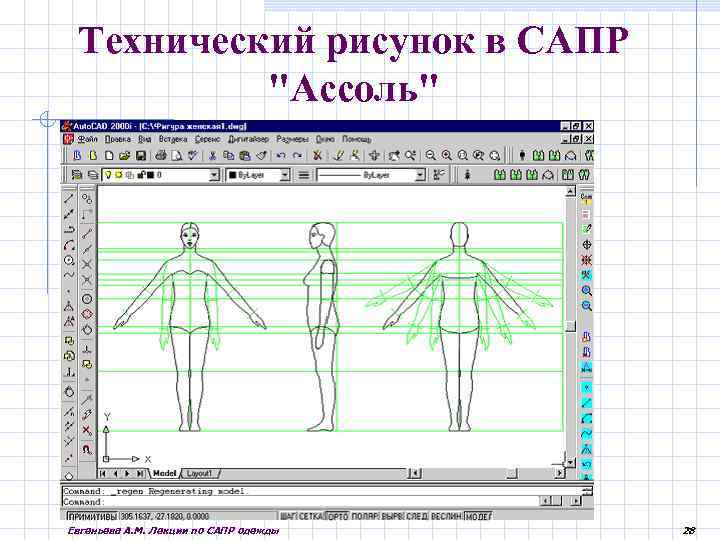Screen dimensions: 720x540
Task: Click the vertical scrollbar thumb
Action: pos(570,326)
